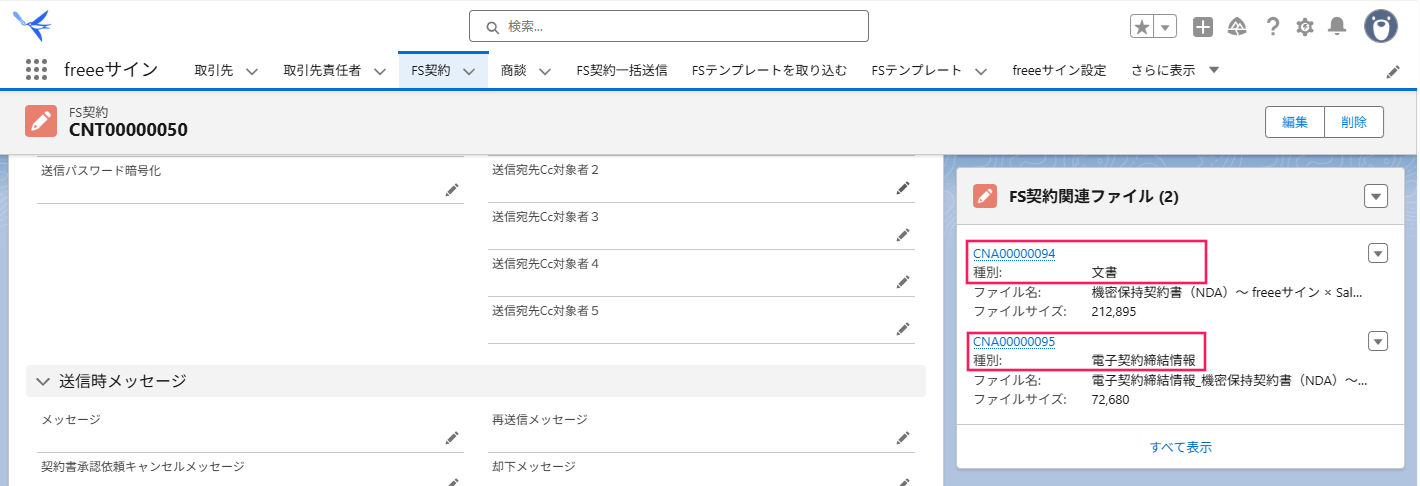Select the record name CNT00000050
This screenshot has height=486, width=1420.
(129, 130)
